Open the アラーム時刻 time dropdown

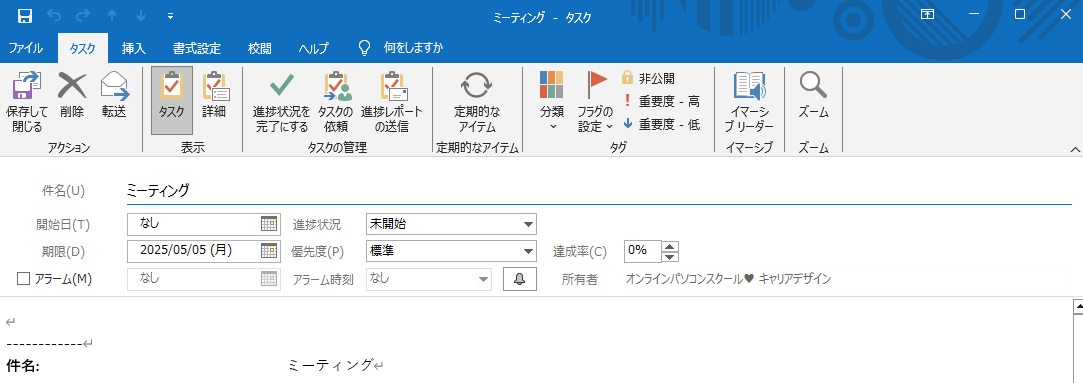coord(483,279)
